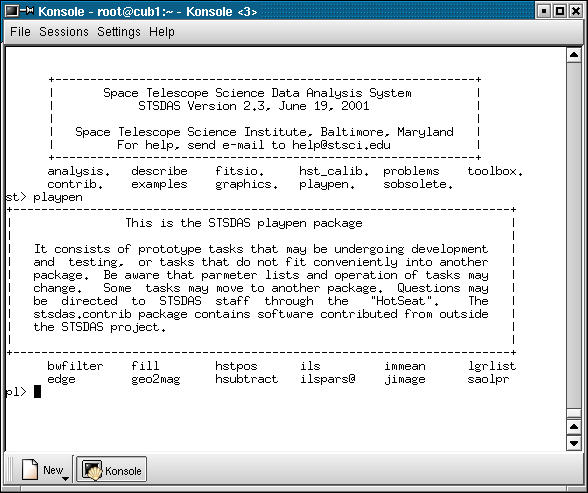Click the scroll up arrow at top of scrollbar
Viewport: 588px width, 493px height.
pos(574,55)
